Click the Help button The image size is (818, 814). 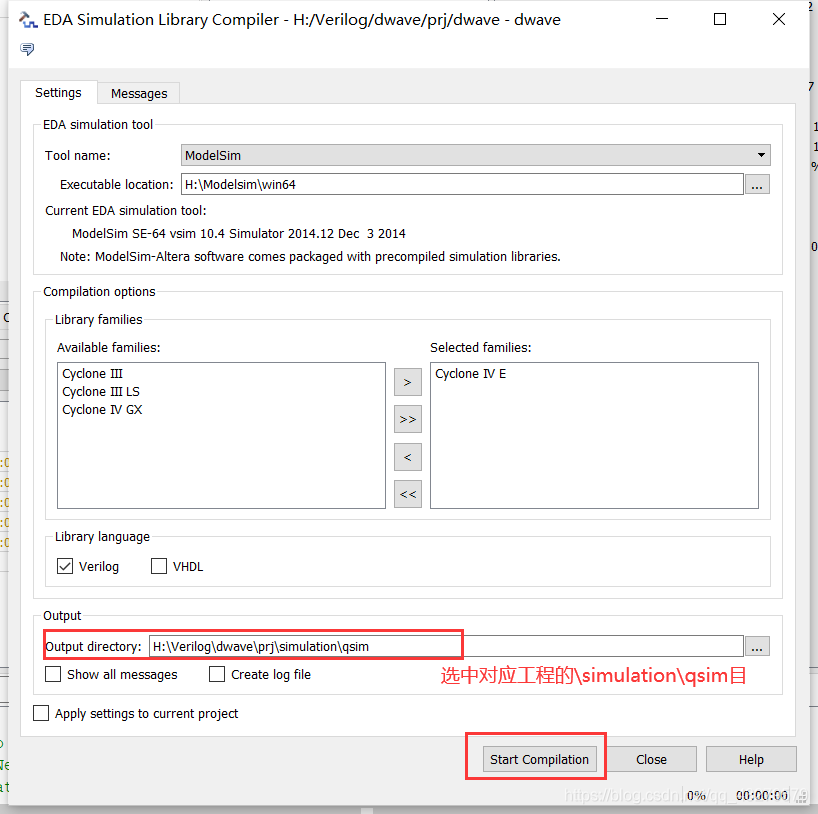point(751,759)
